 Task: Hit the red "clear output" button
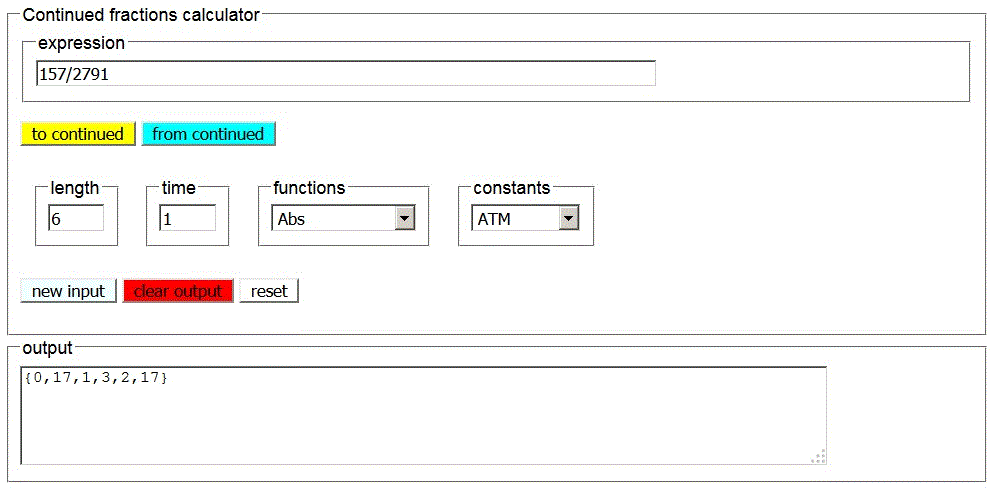pyautogui.click(x=178, y=291)
